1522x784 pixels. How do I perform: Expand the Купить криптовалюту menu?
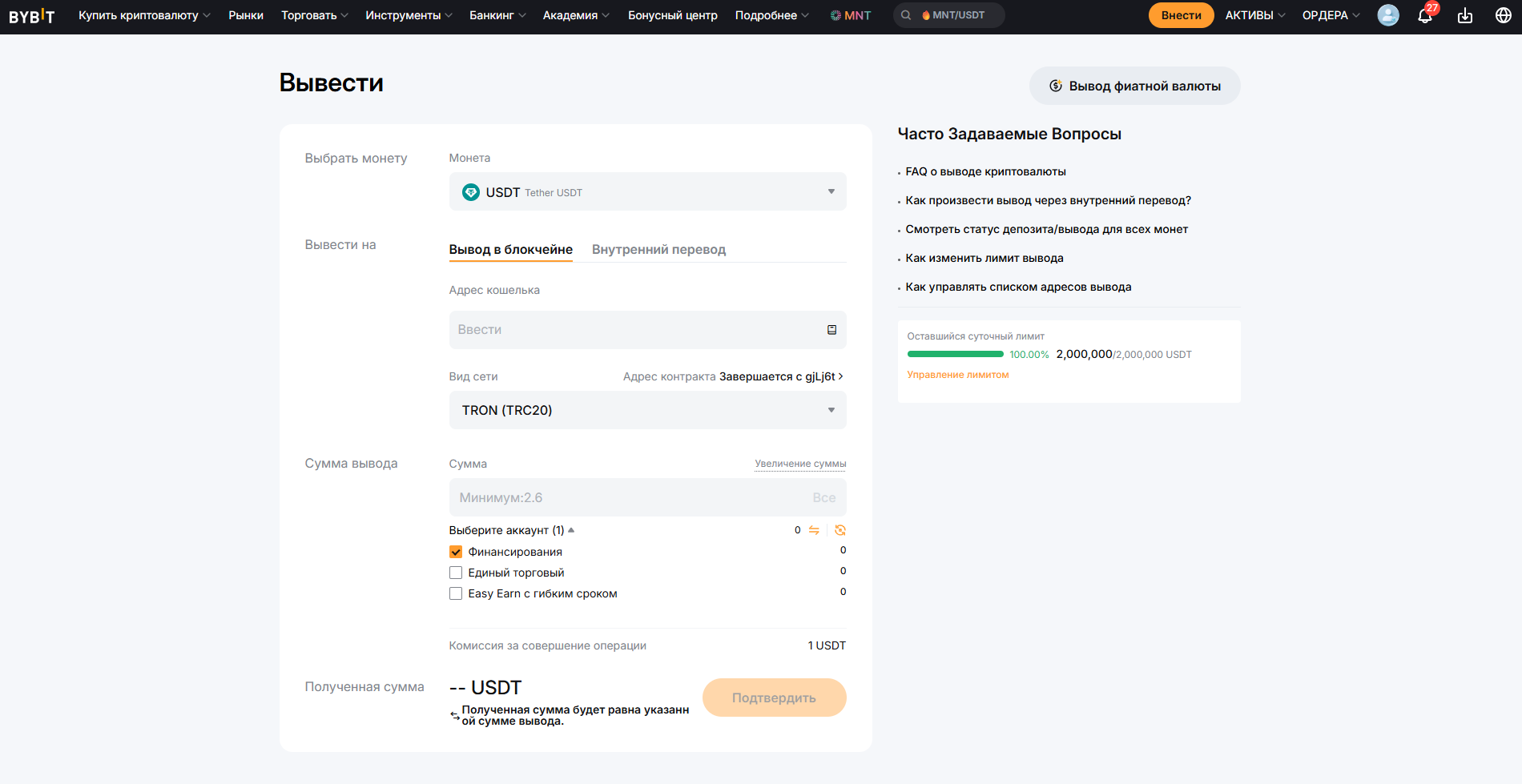pos(144,15)
